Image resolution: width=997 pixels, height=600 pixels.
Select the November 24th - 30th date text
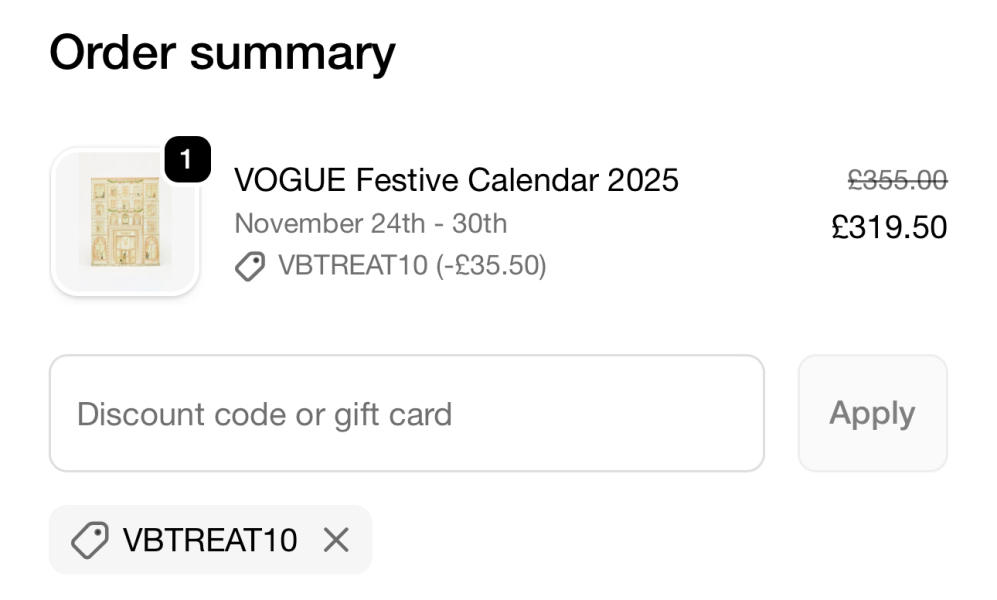[x=371, y=223]
